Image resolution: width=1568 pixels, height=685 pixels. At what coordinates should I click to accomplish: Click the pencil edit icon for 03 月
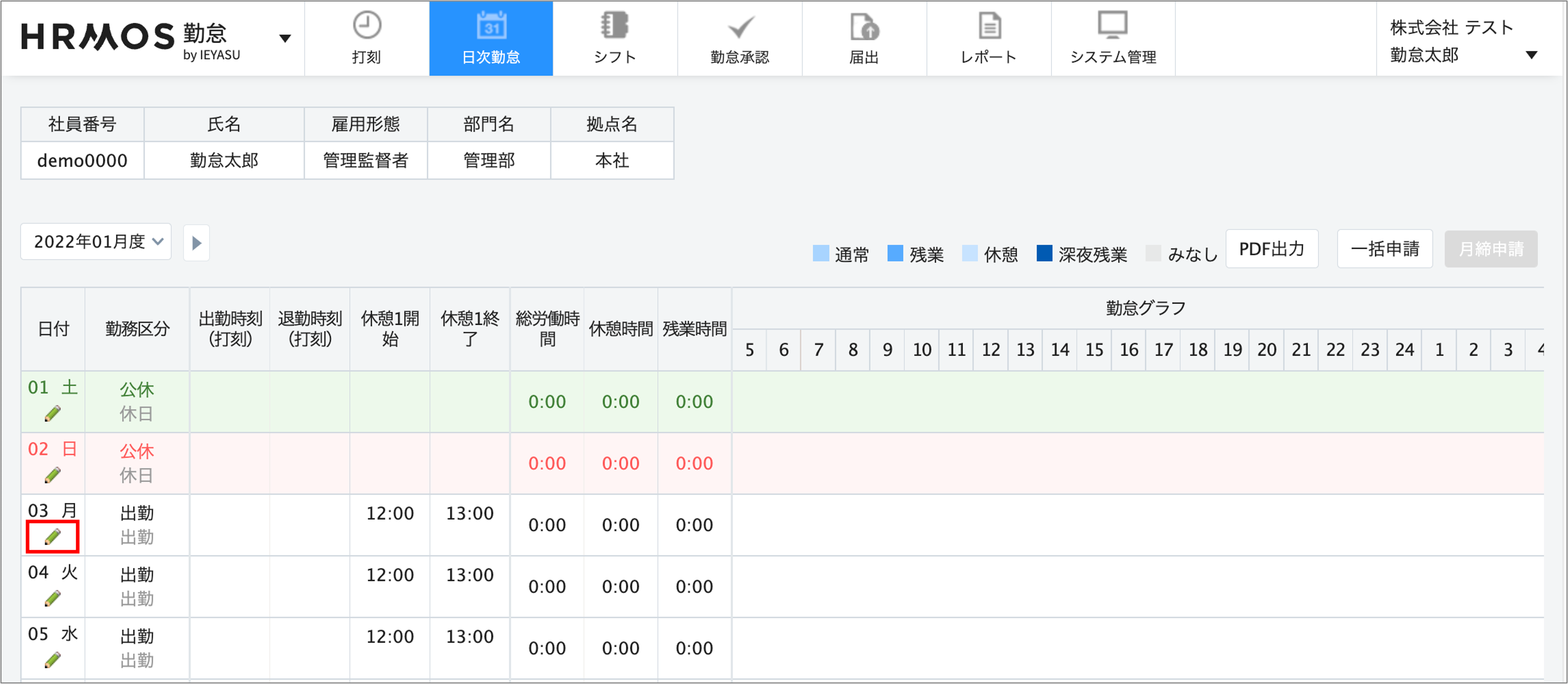(53, 536)
